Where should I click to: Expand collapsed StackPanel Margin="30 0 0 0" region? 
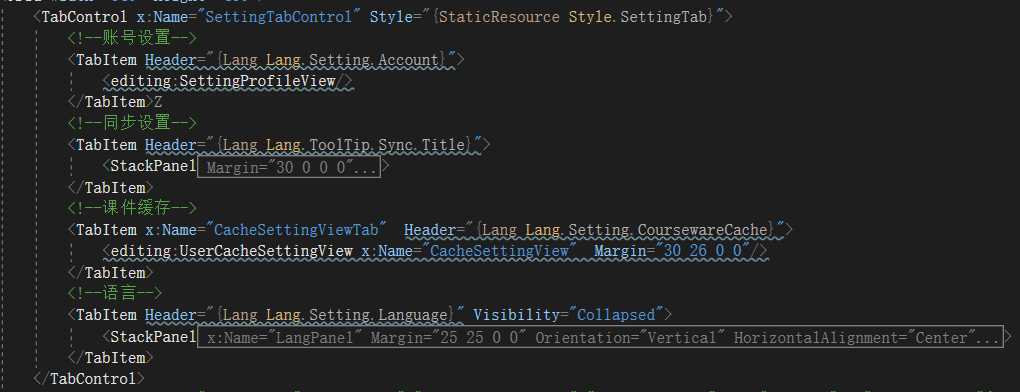click(x=288, y=168)
